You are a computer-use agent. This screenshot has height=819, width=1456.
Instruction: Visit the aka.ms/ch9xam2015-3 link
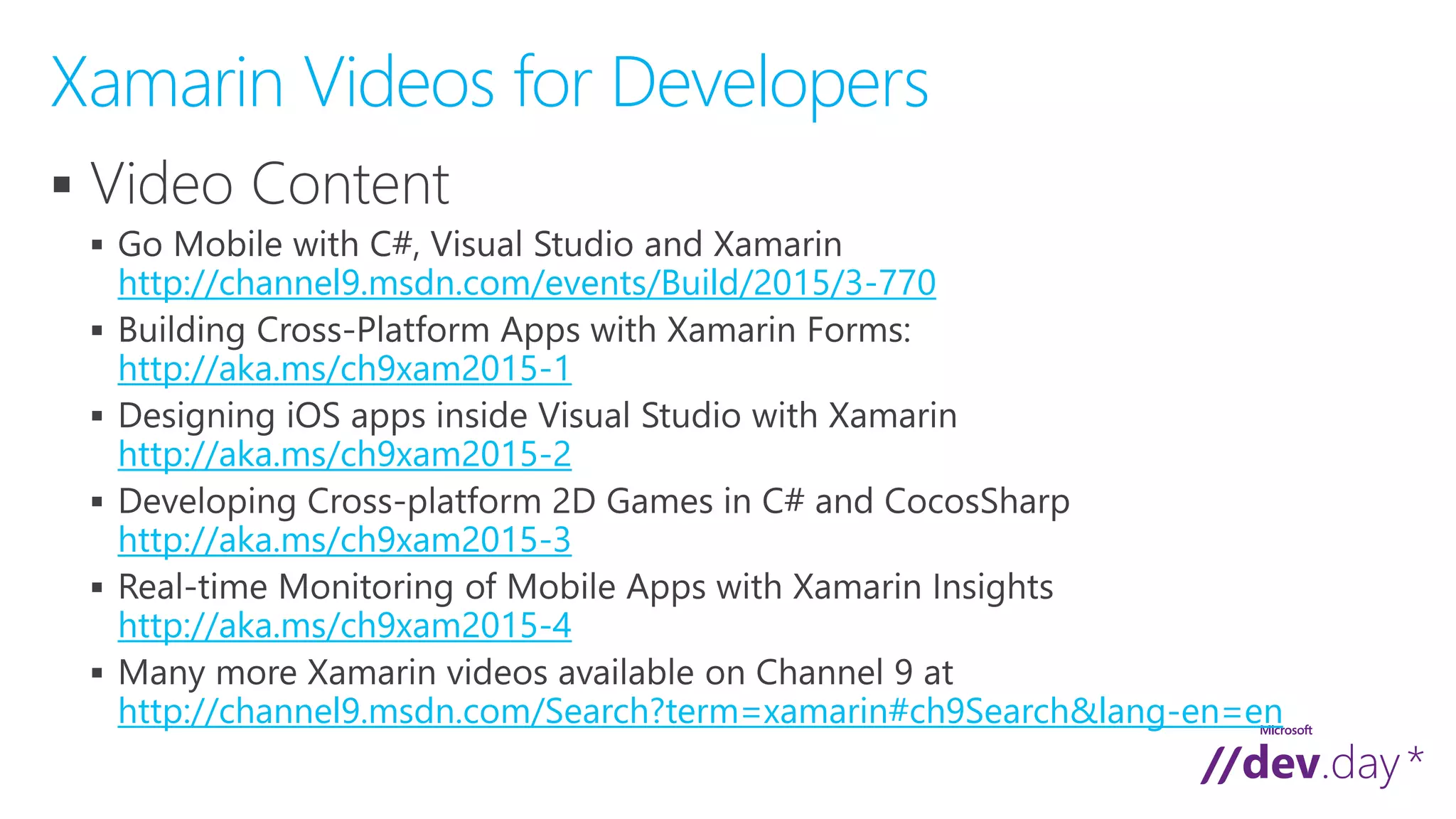[x=345, y=540]
